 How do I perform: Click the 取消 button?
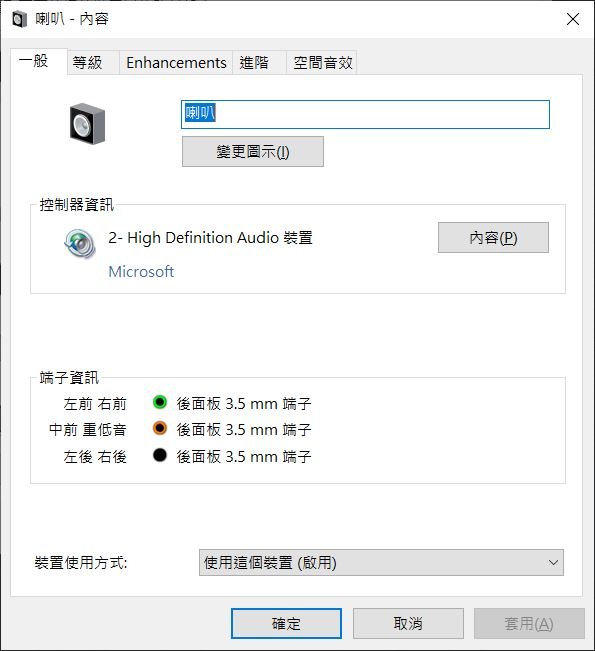408,623
